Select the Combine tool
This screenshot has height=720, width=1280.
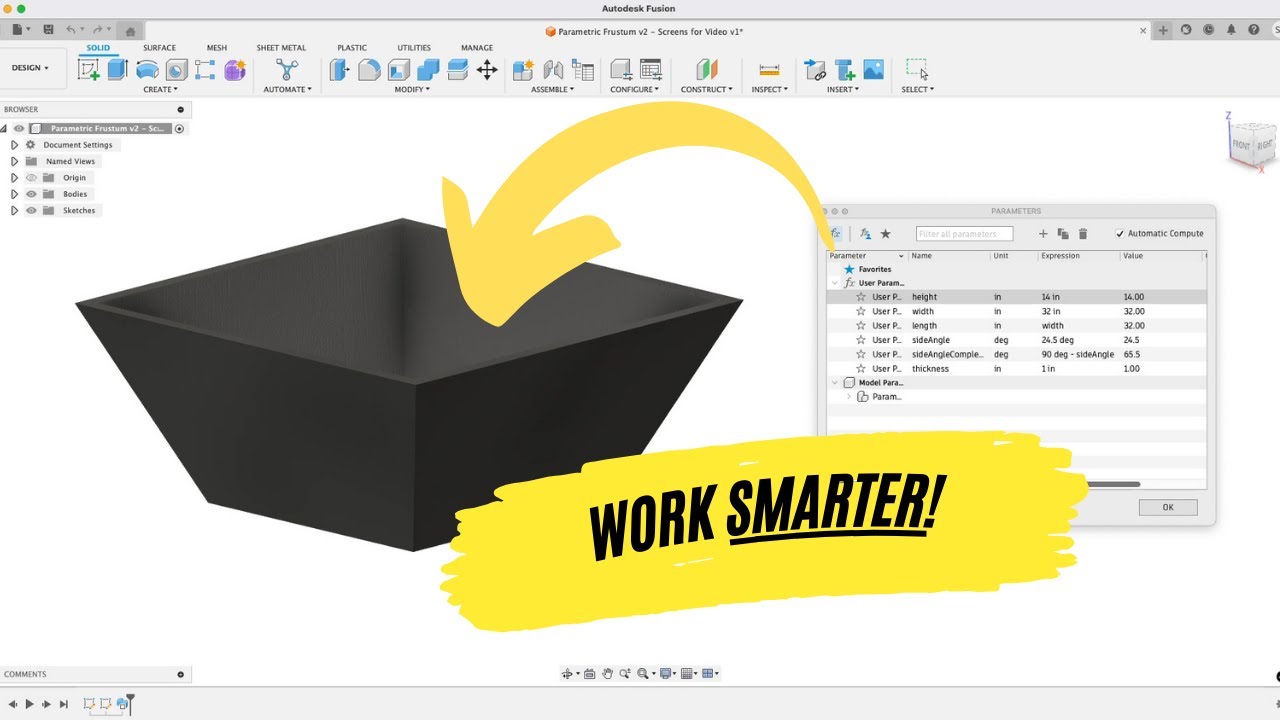coord(428,70)
